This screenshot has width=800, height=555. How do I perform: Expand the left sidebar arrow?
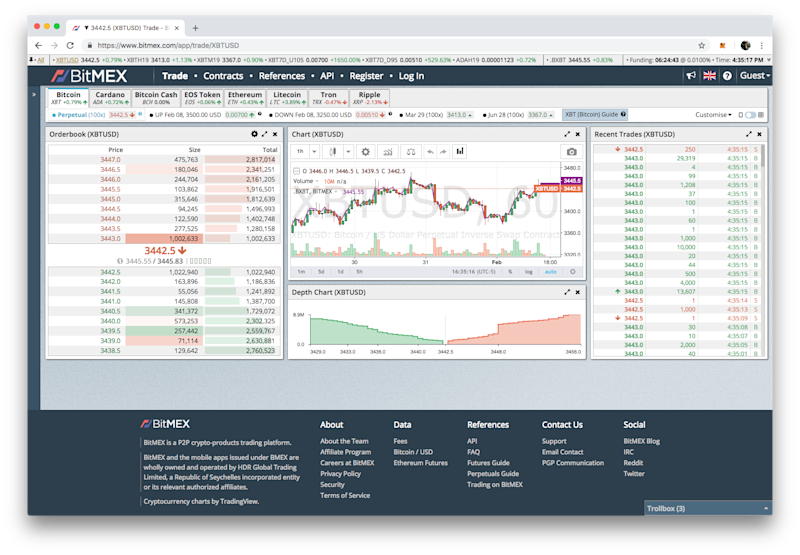pos(34,94)
